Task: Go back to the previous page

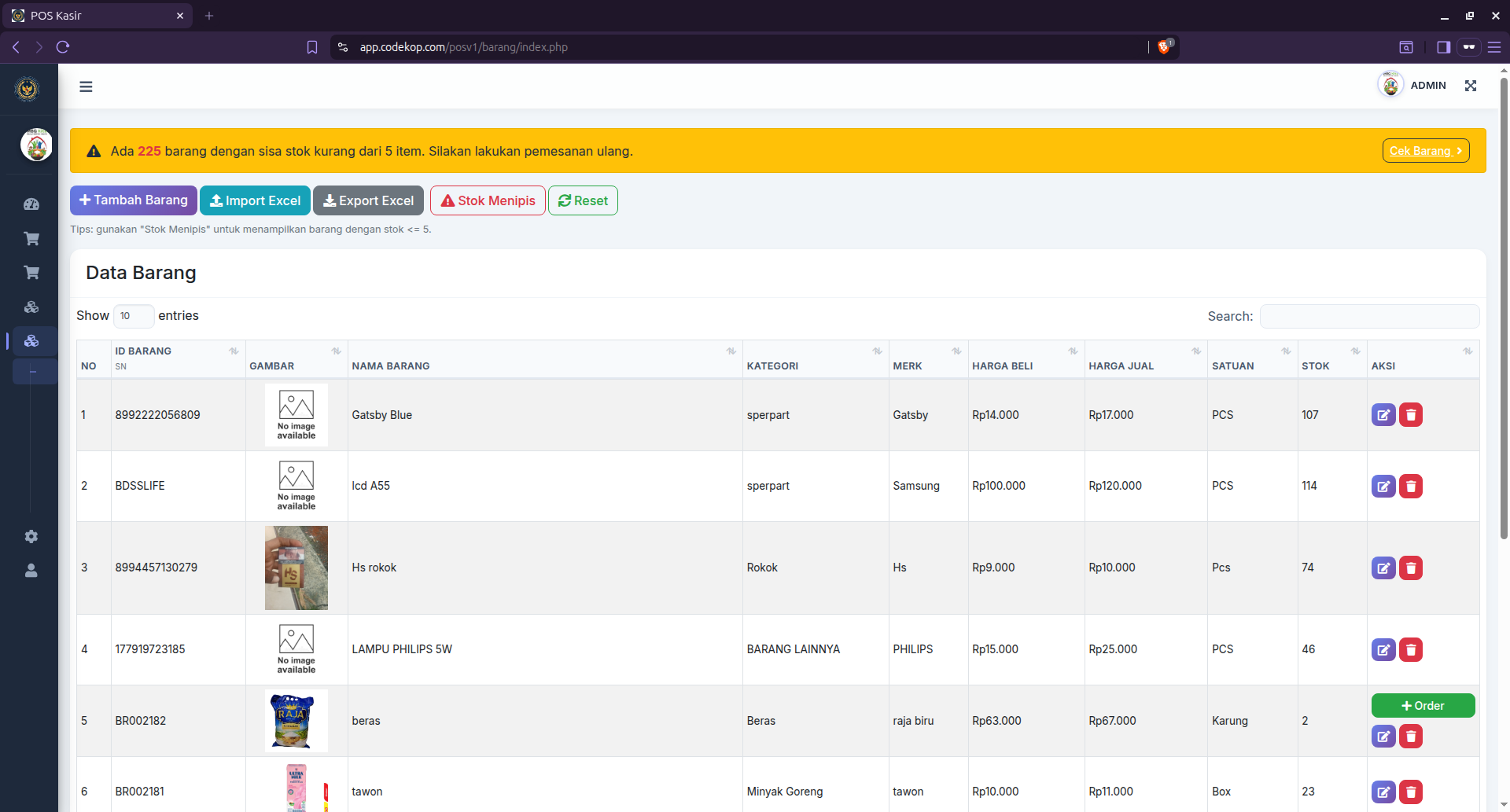Action: (x=16, y=47)
